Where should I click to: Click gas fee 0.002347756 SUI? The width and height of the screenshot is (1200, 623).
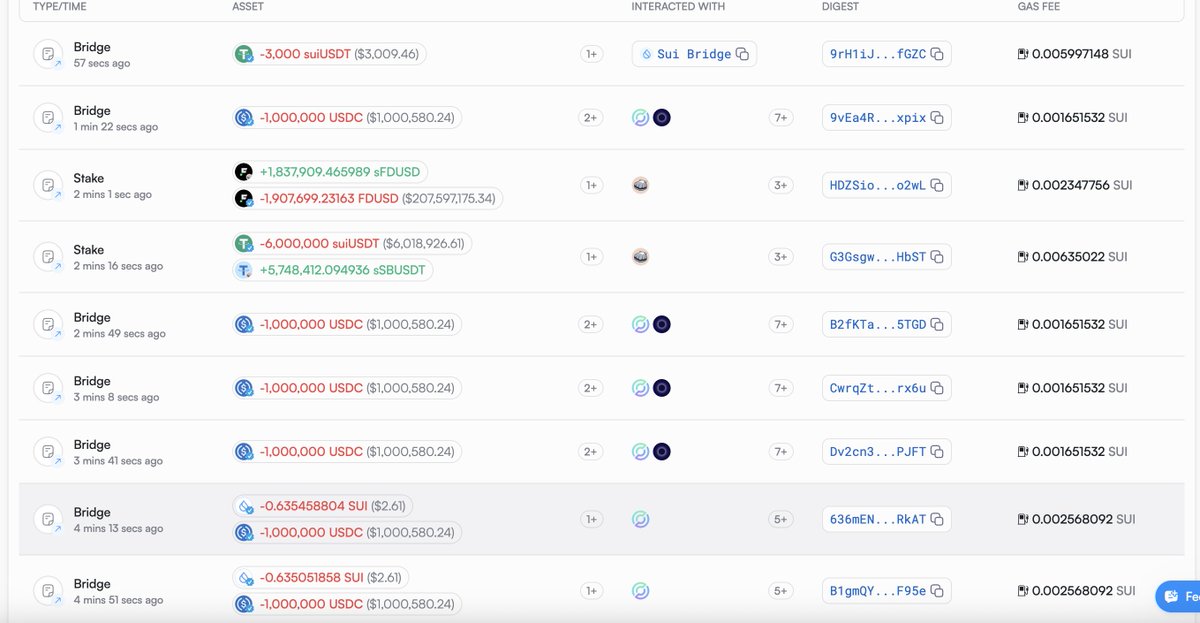(1075, 185)
